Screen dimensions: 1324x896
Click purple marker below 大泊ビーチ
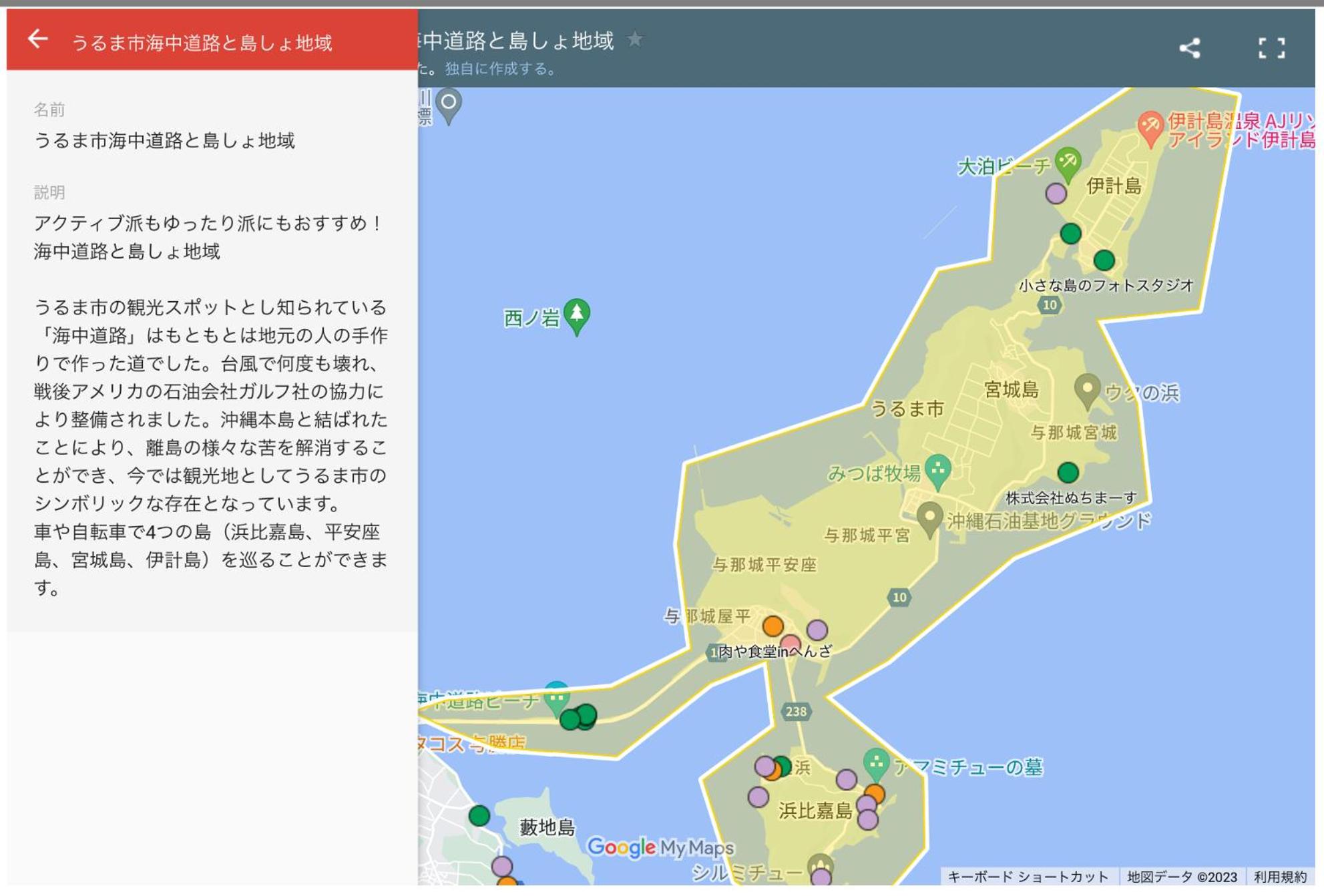pyautogui.click(x=1056, y=194)
